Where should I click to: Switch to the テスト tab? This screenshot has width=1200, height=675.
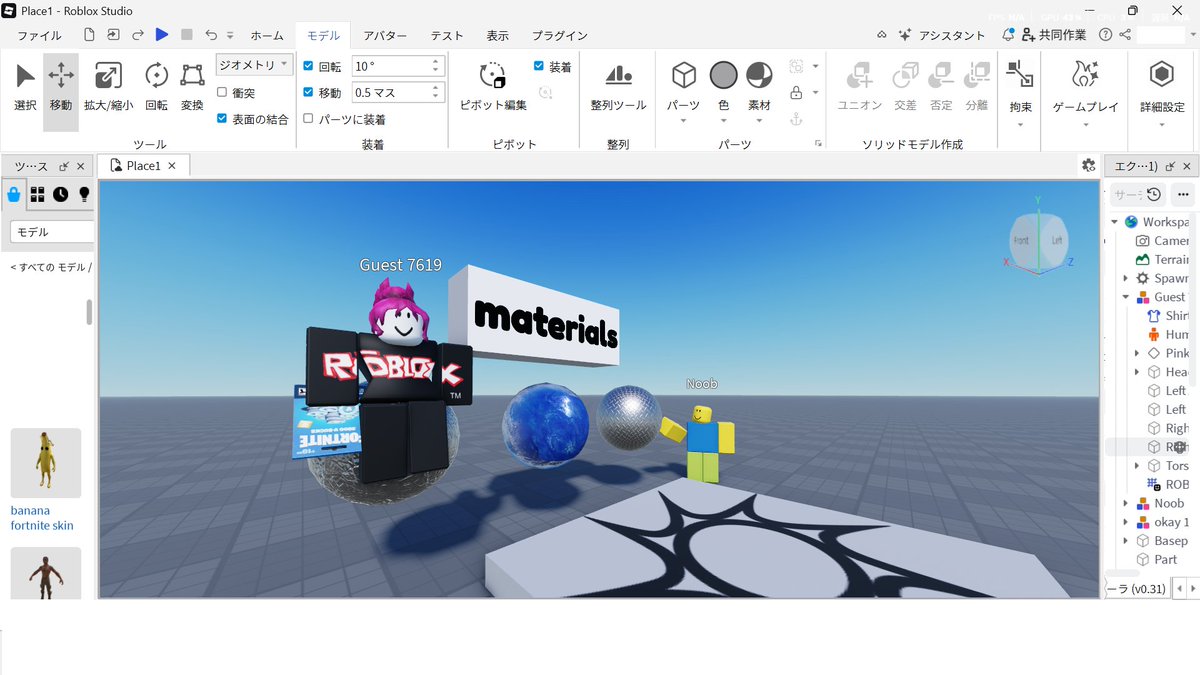447,35
